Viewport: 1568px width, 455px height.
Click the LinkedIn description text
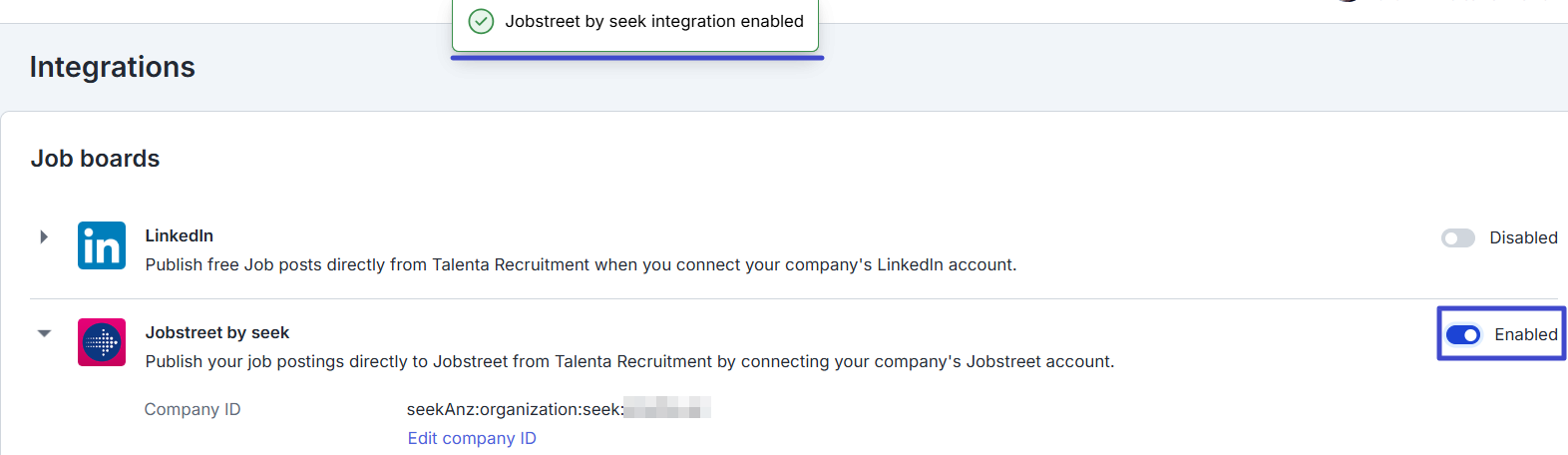pos(582,264)
